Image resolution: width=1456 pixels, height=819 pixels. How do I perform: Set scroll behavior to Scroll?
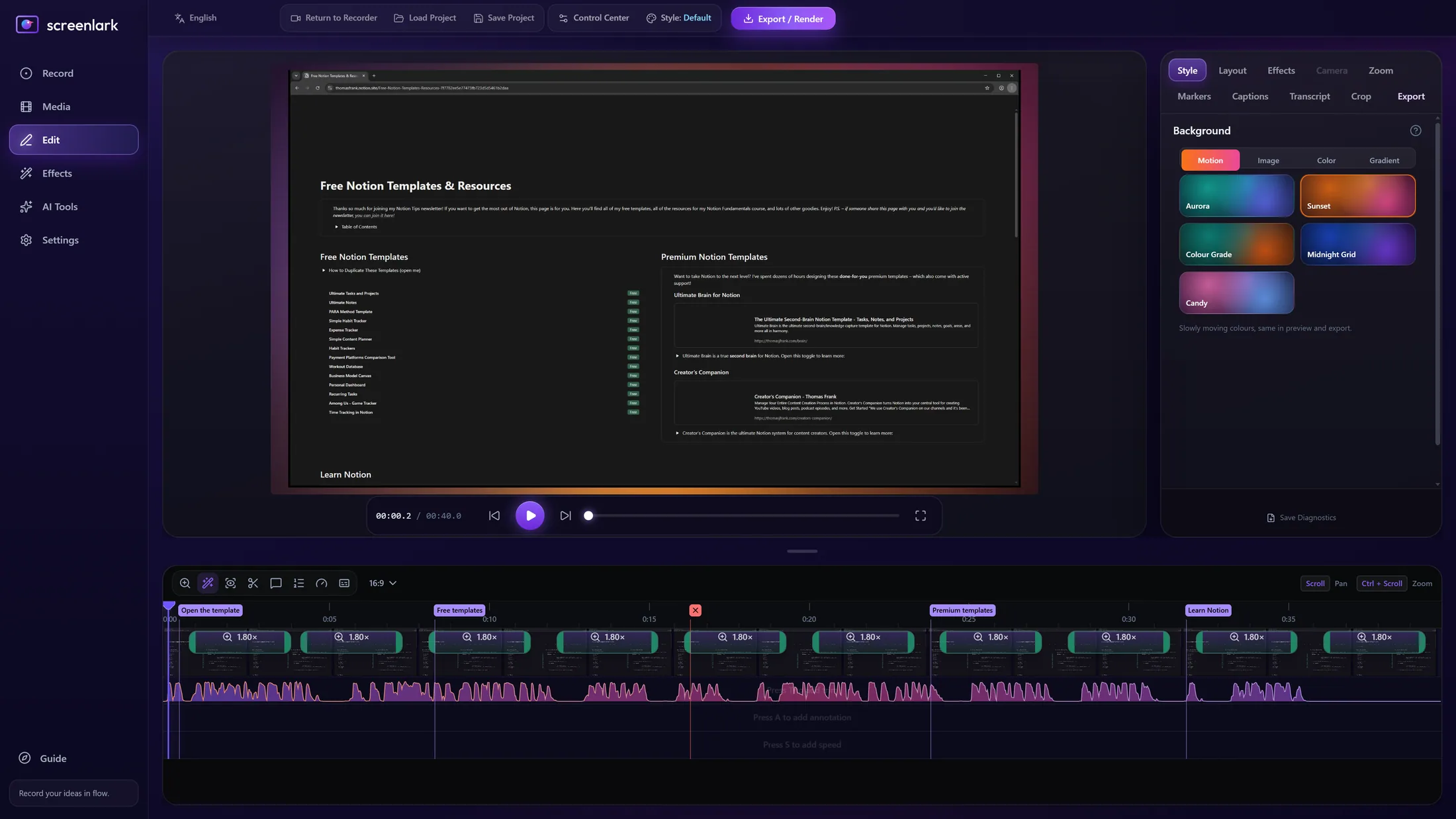click(1315, 583)
